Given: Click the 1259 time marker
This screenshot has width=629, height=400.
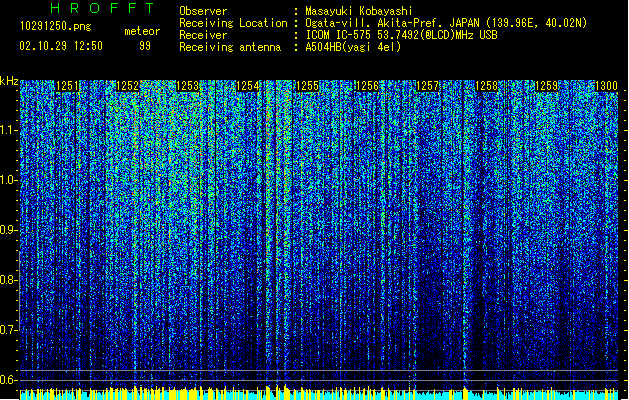Looking at the screenshot, I should [547, 86].
